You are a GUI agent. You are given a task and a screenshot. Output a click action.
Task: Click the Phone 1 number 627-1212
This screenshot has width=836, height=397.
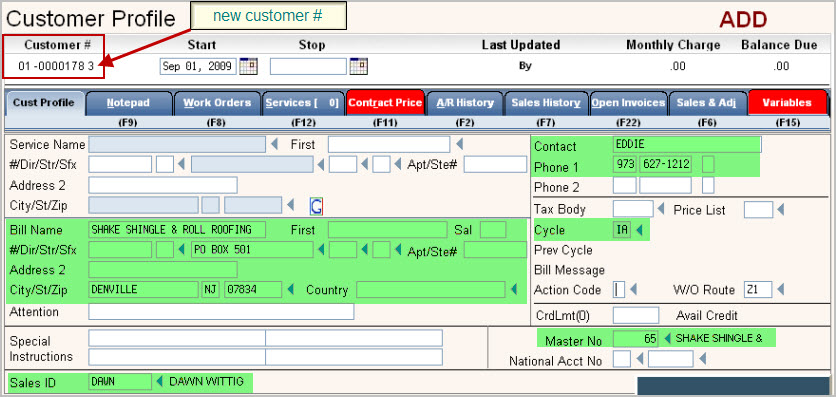[666, 165]
